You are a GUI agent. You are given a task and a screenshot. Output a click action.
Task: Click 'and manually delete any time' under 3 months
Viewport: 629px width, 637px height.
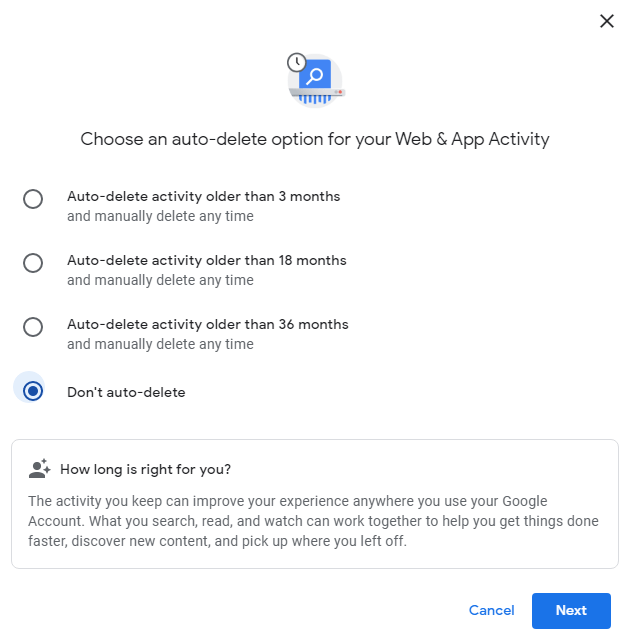pyautogui.click(x=160, y=216)
